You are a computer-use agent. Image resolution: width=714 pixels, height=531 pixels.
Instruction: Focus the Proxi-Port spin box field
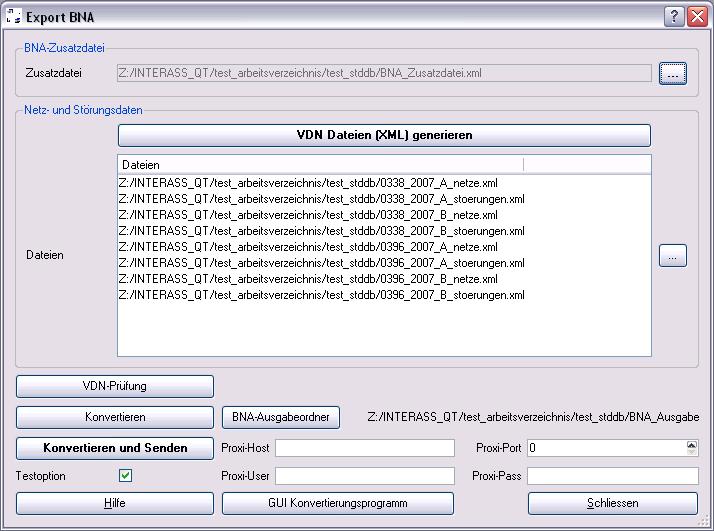tap(607, 448)
